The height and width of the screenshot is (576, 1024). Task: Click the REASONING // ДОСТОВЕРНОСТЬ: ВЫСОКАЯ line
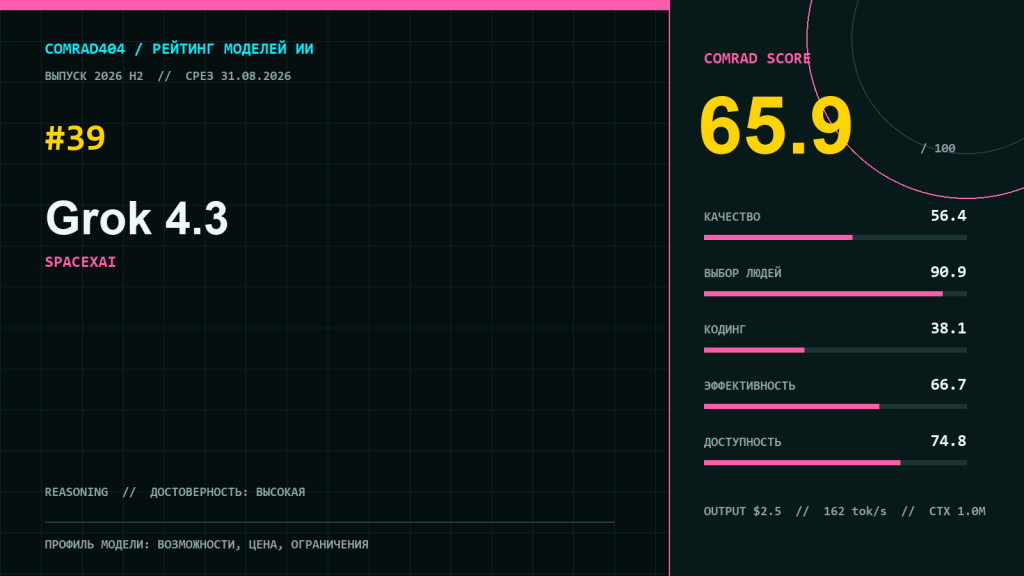pyautogui.click(x=175, y=492)
